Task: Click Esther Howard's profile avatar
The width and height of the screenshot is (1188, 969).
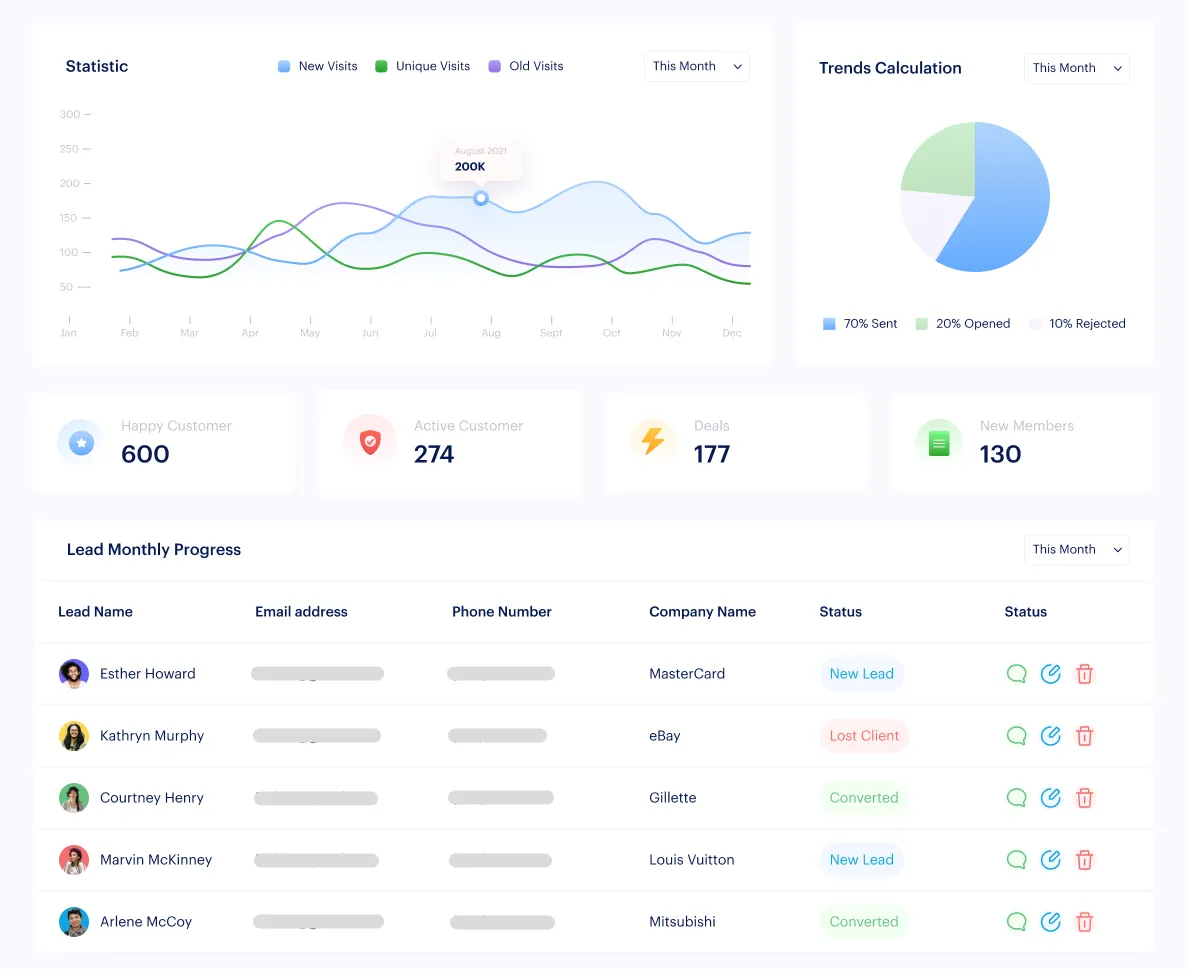Action: coord(73,674)
